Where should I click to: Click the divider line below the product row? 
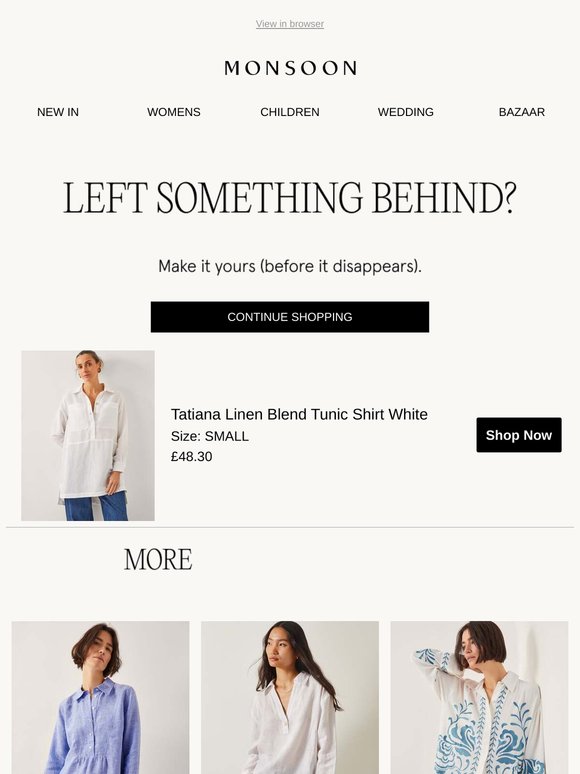pyautogui.click(x=290, y=527)
